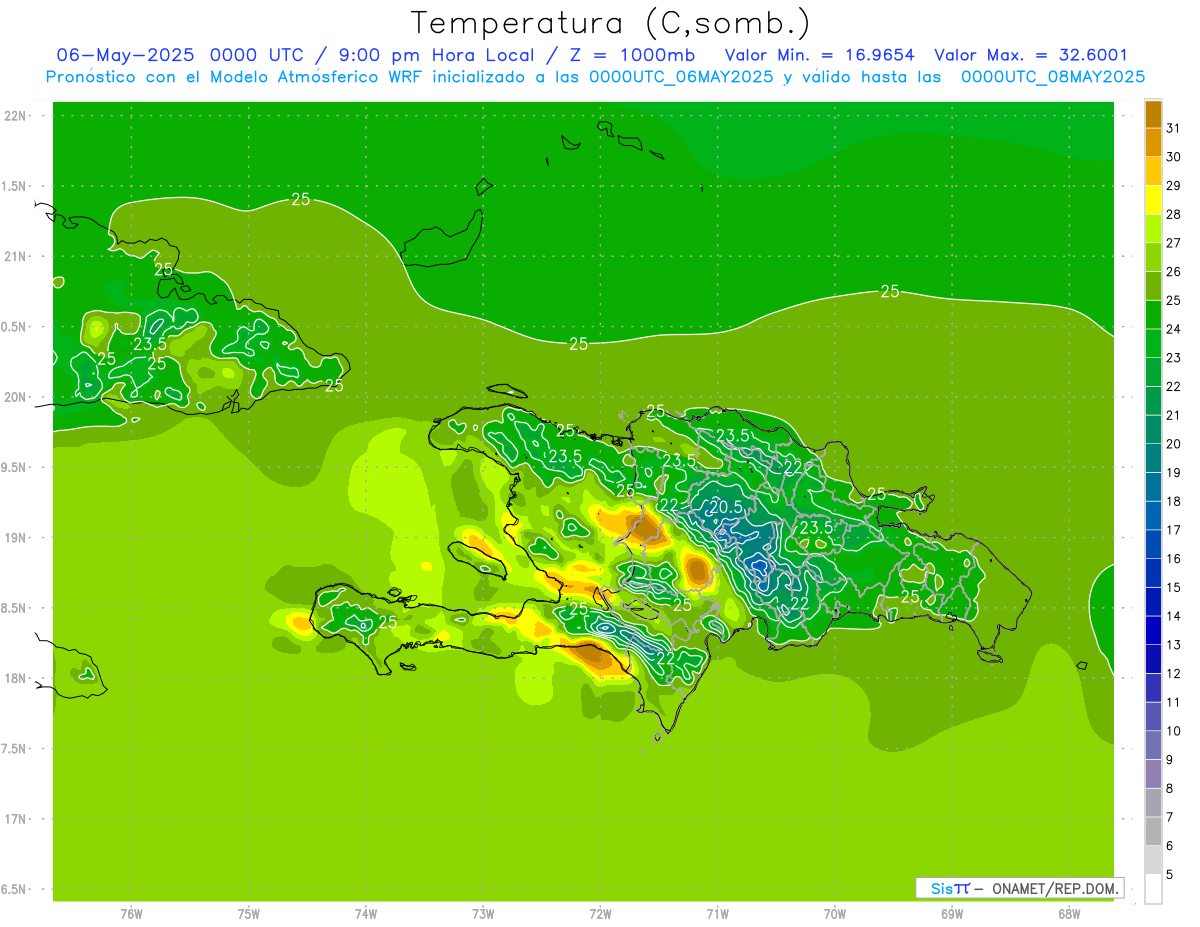
Task: Click the "30" label on the color scale
Action: click(1173, 157)
